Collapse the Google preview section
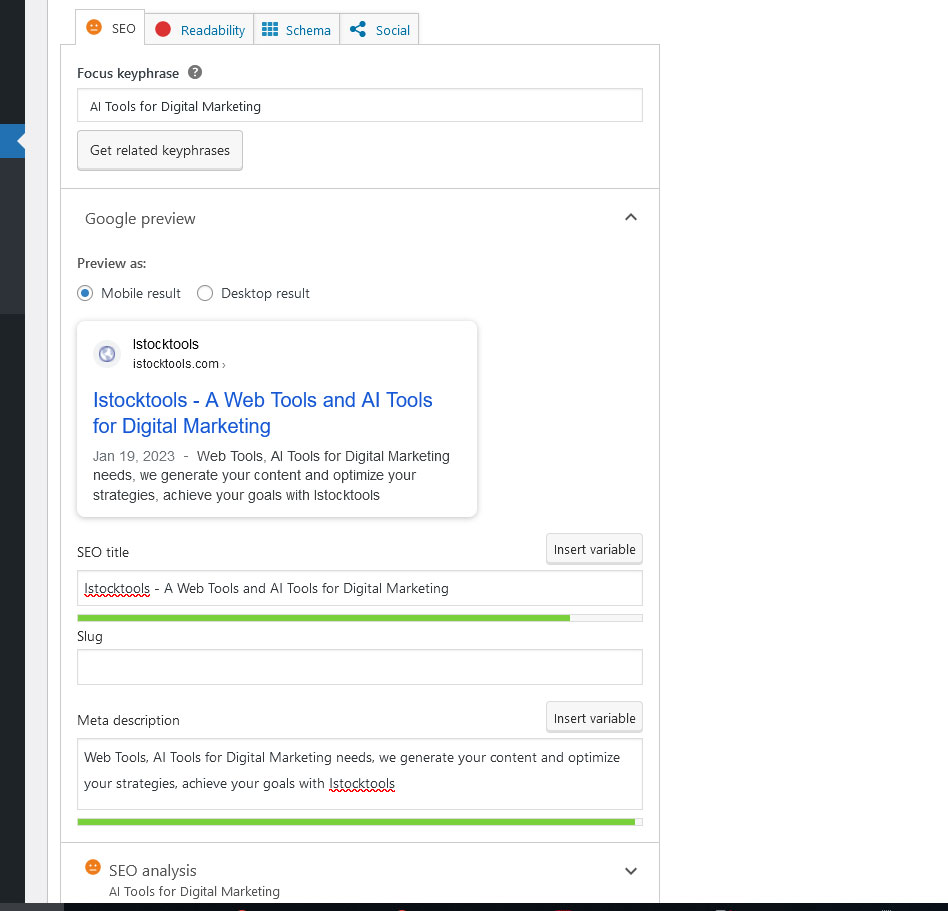 click(x=631, y=217)
